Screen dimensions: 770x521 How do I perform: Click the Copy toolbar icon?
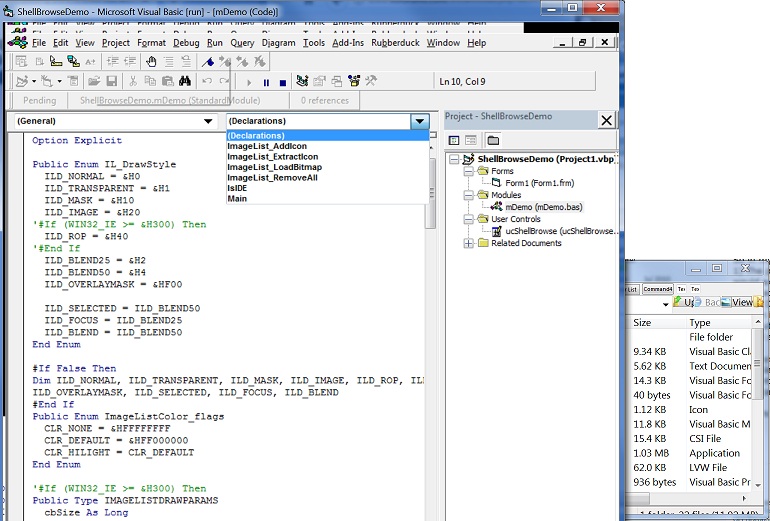[150, 82]
